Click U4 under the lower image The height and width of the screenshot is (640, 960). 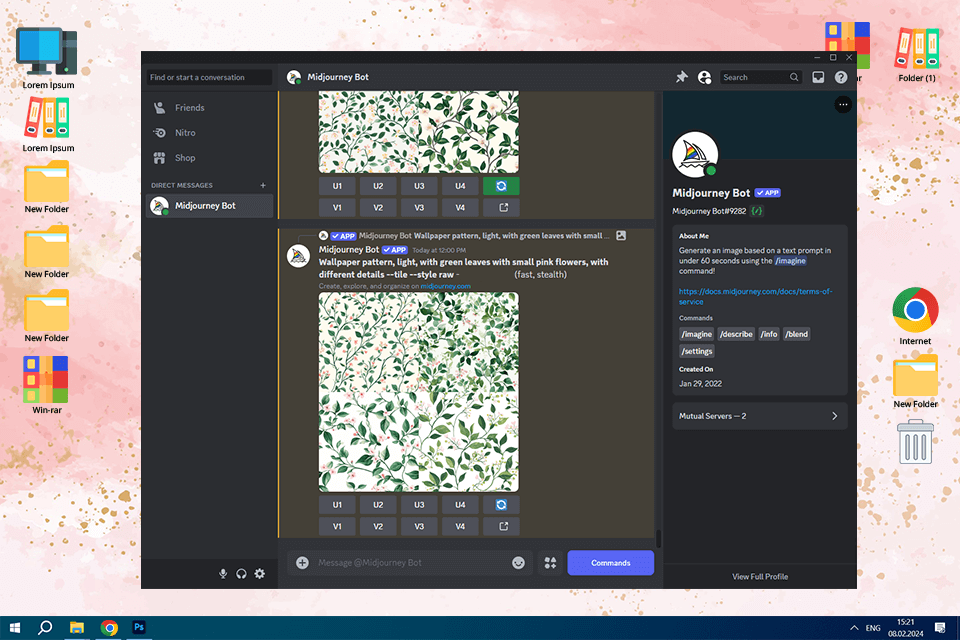(460, 505)
